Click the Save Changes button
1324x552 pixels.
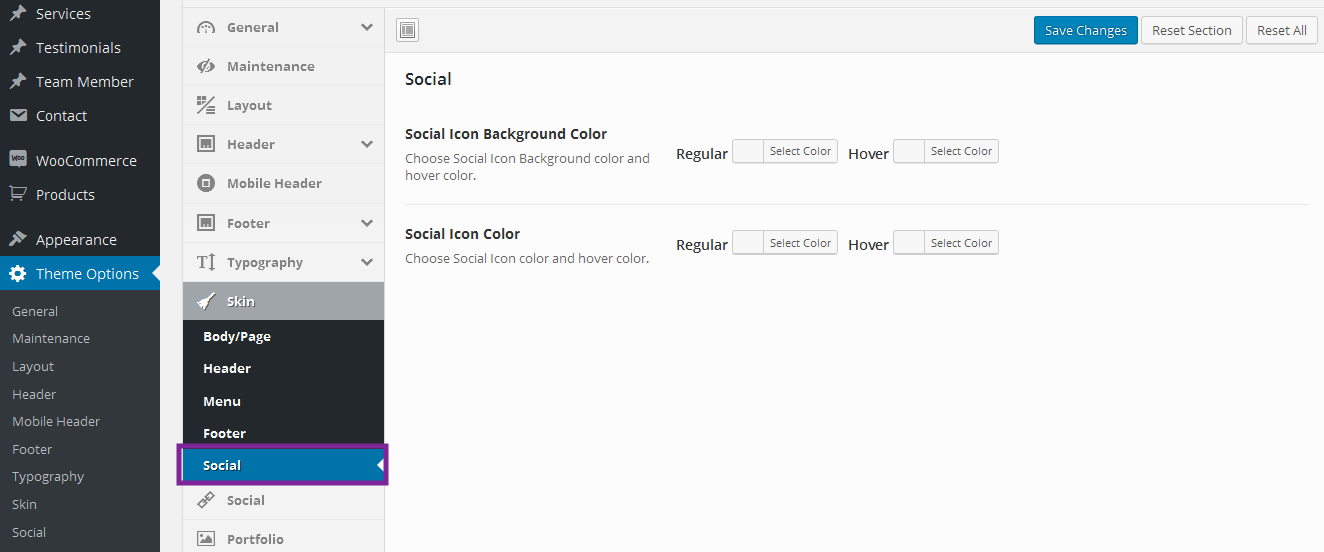point(1085,30)
